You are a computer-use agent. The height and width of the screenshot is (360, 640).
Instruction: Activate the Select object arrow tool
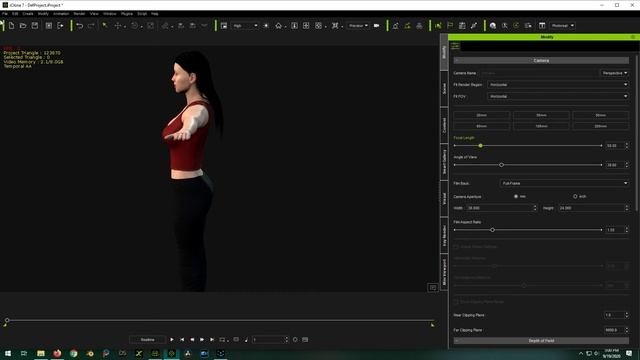pyautogui.click(x=105, y=26)
